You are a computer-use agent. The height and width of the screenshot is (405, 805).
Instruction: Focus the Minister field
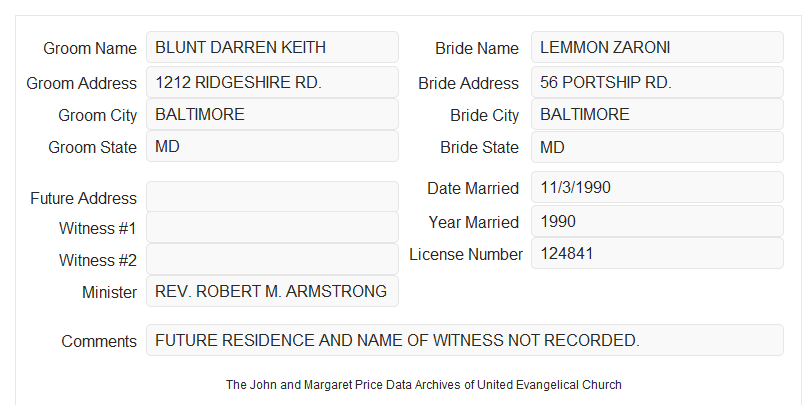tap(272, 291)
